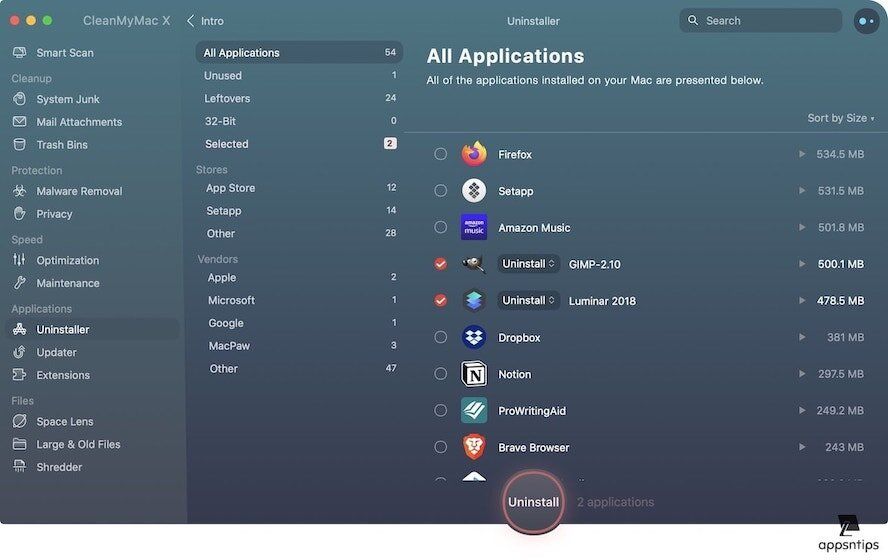Select the Leftovers filter
888x560 pixels.
coord(227,98)
